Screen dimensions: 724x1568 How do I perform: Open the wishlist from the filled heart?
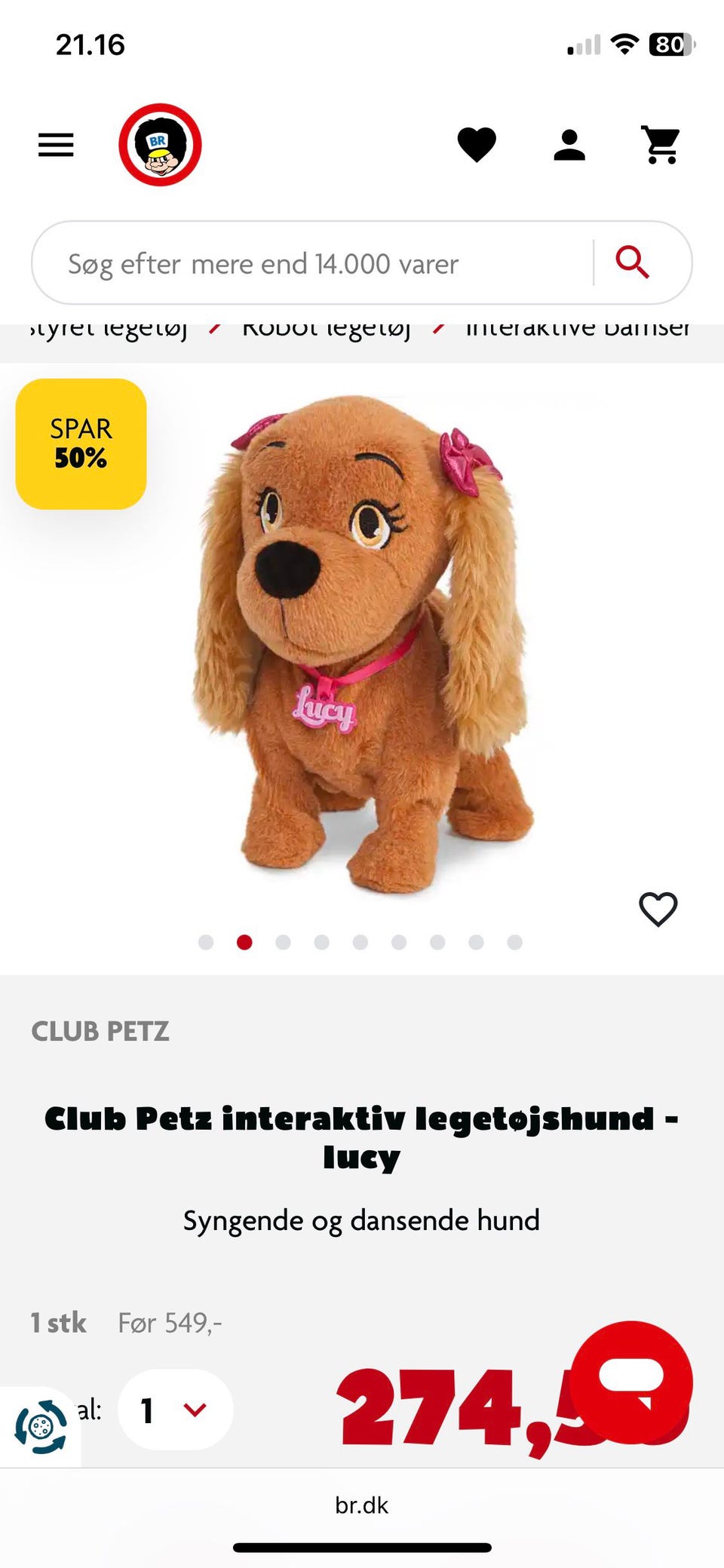coord(477,145)
